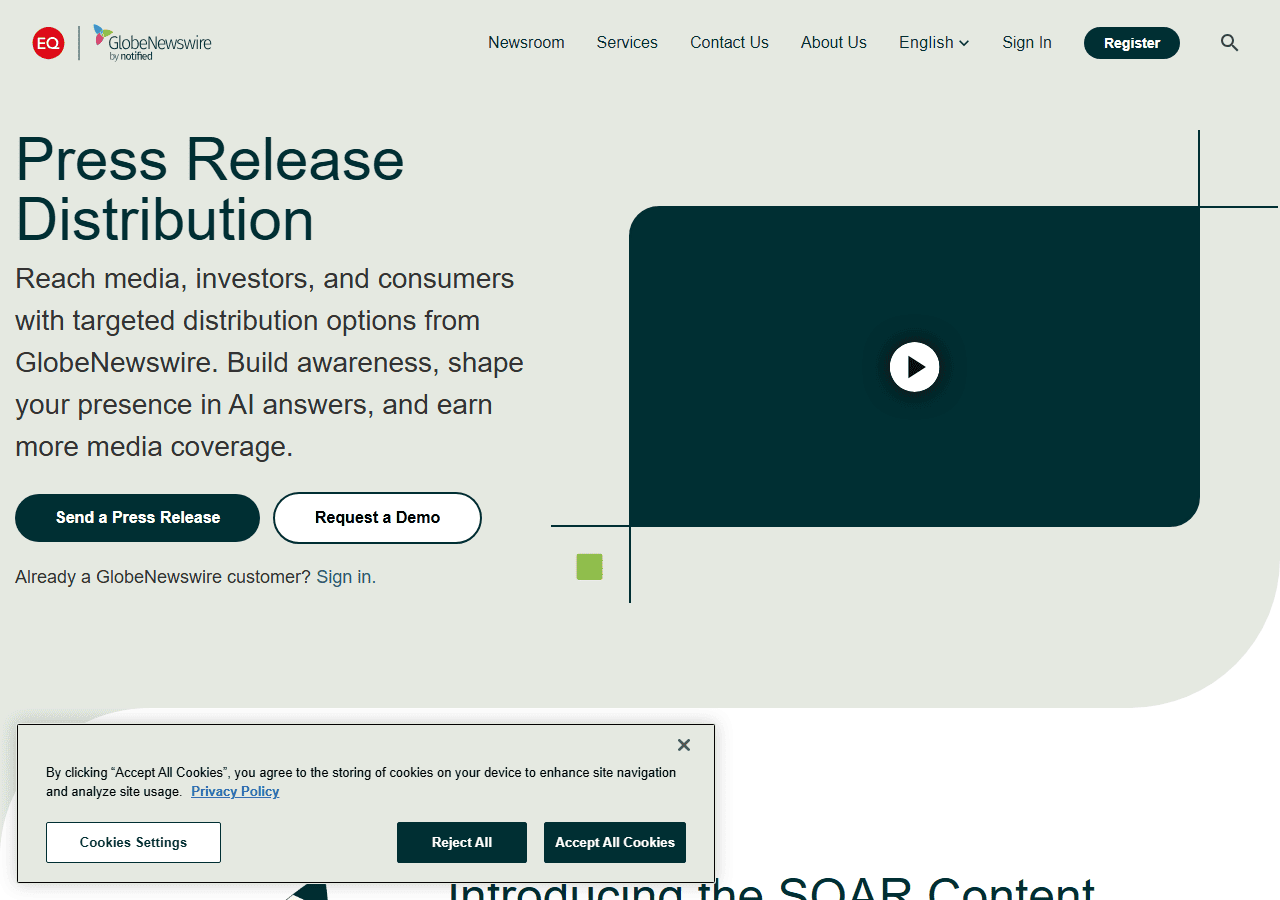Click Request a Demo button
The height and width of the screenshot is (900, 1280).
click(377, 518)
